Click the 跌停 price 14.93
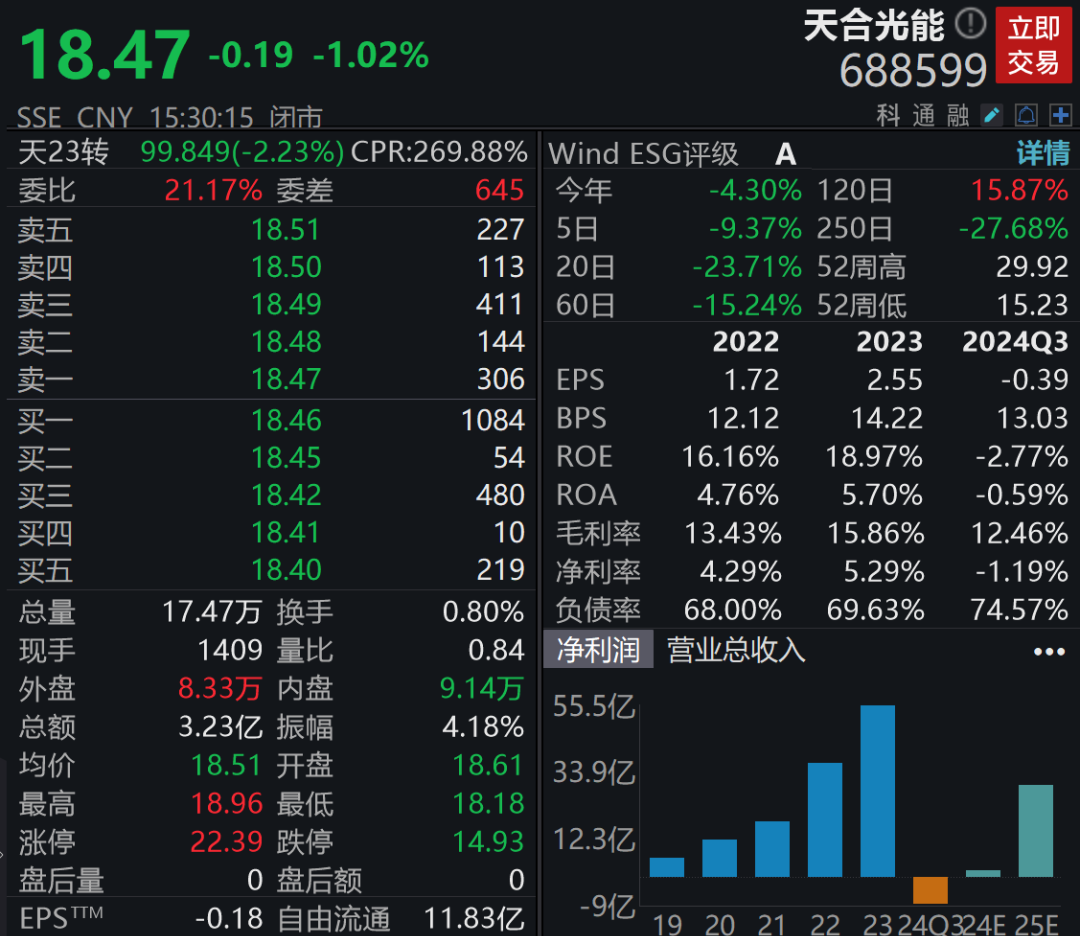The width and height of the screenshot is (1080, 936). pyautogui.click(x=488, y=842)
